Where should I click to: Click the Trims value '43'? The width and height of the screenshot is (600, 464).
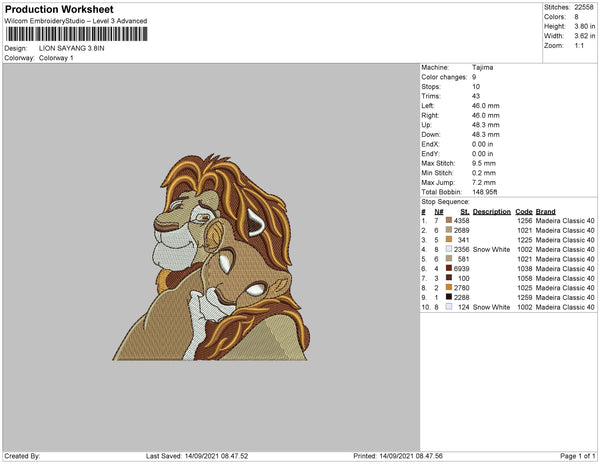(x=476, y=96)
